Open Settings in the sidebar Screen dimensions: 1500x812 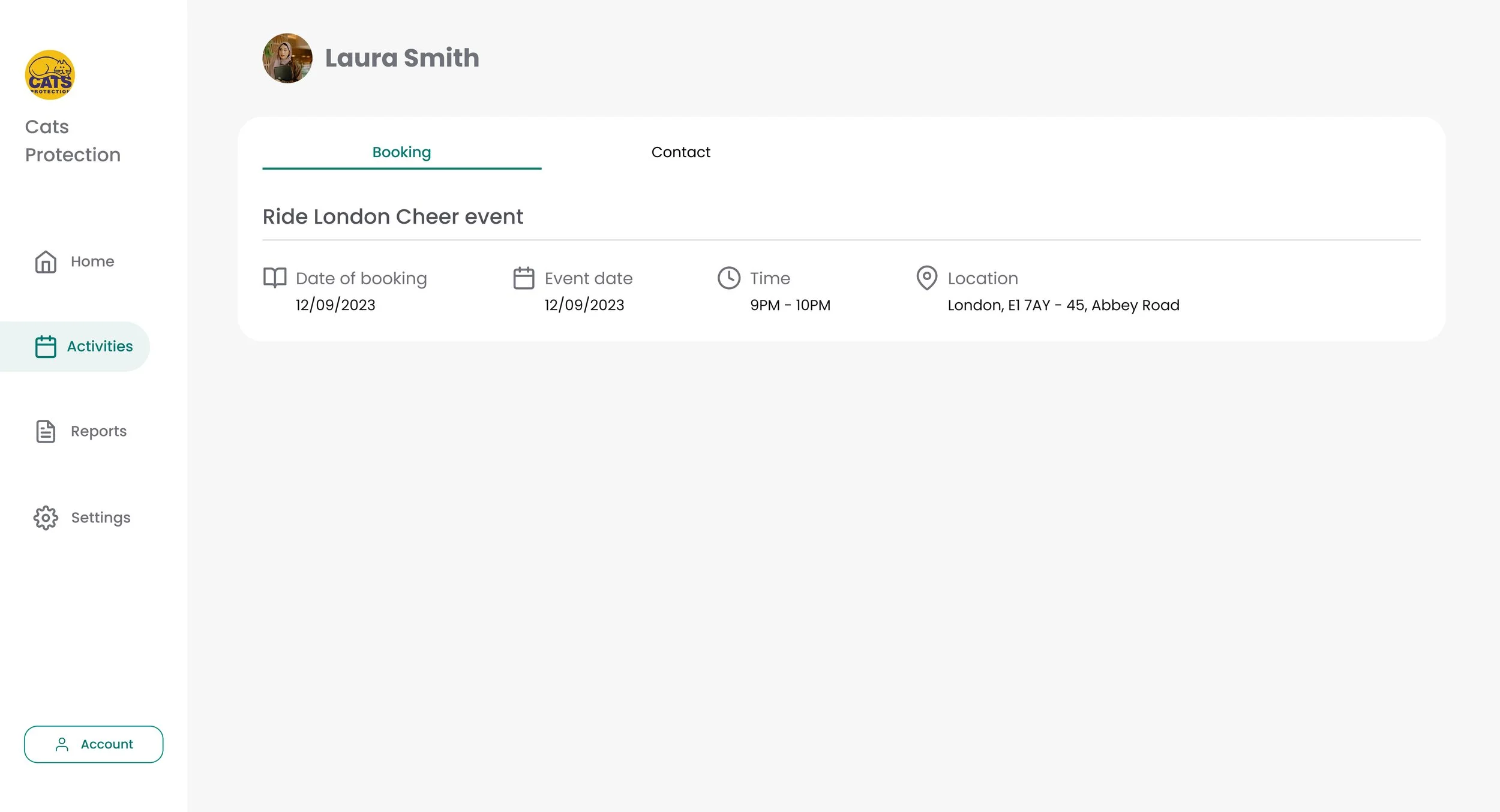tap(83, 518)
